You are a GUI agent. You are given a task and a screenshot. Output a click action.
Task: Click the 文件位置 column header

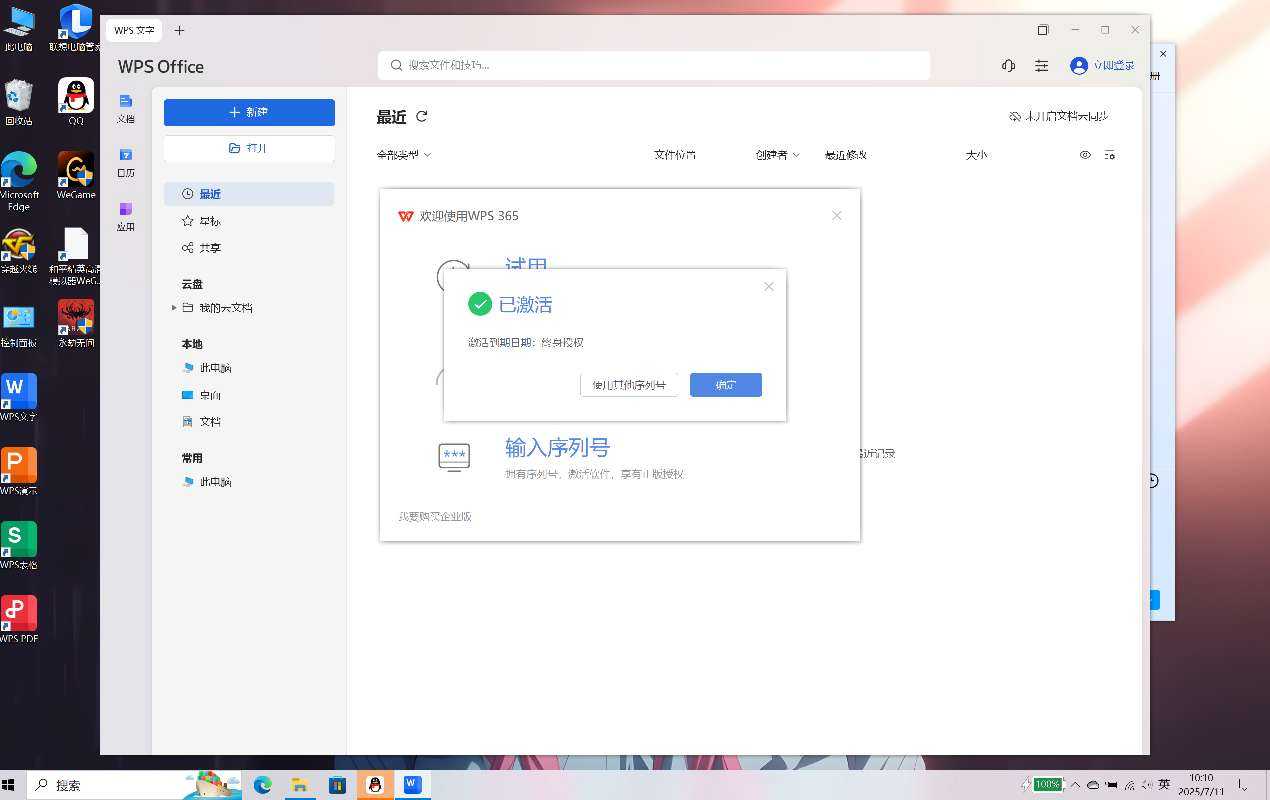(x=675, y=155)
